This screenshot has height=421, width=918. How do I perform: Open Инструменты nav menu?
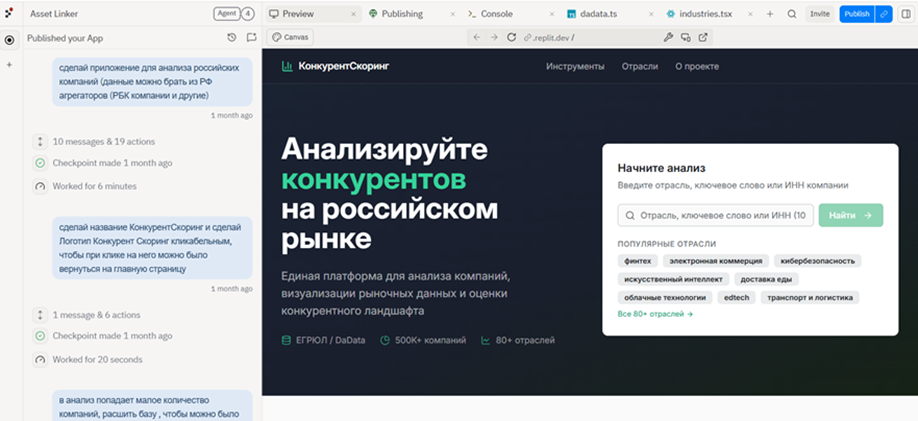[575, 67]
